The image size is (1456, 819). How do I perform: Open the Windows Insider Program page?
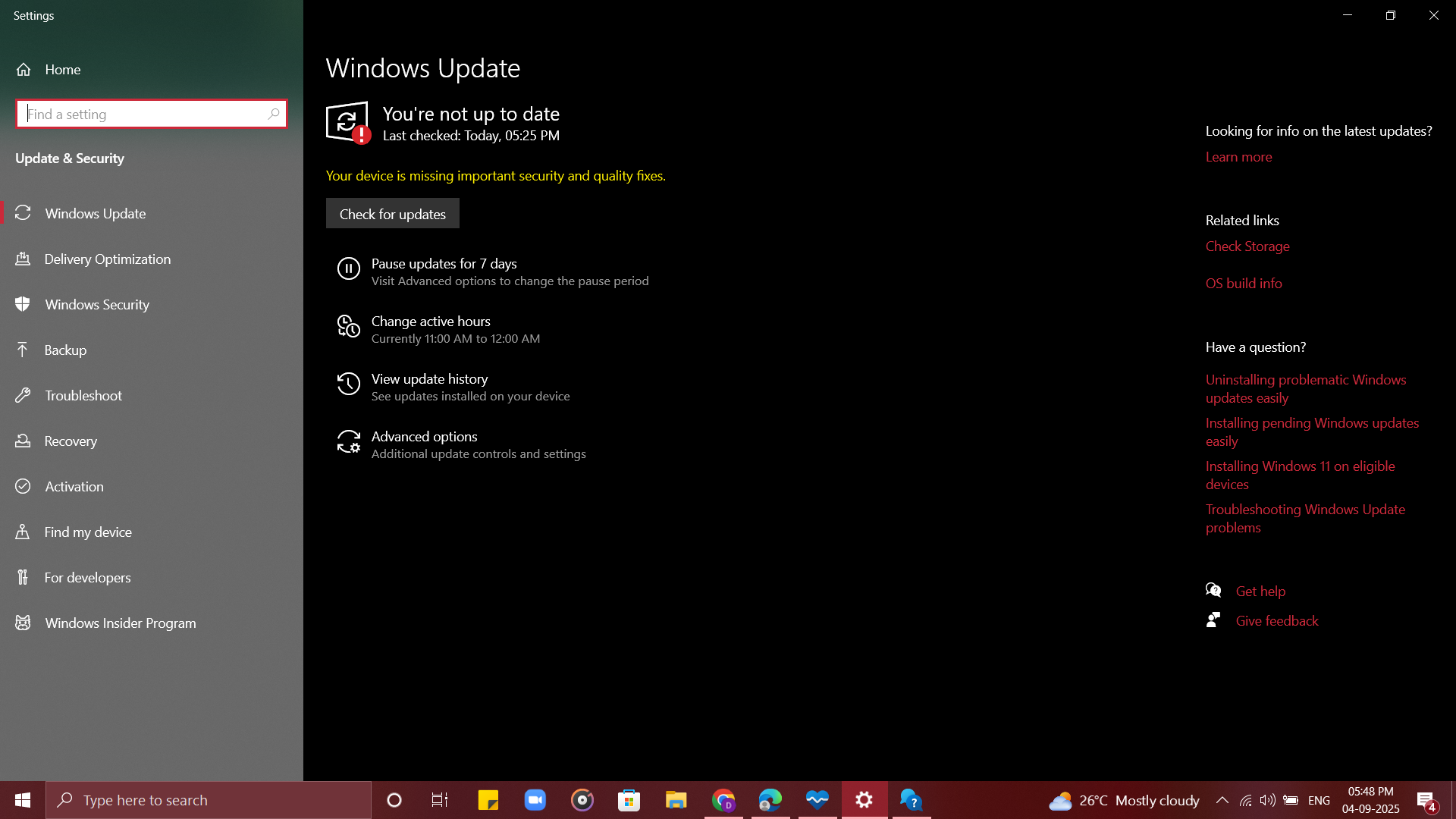(120, 623)
